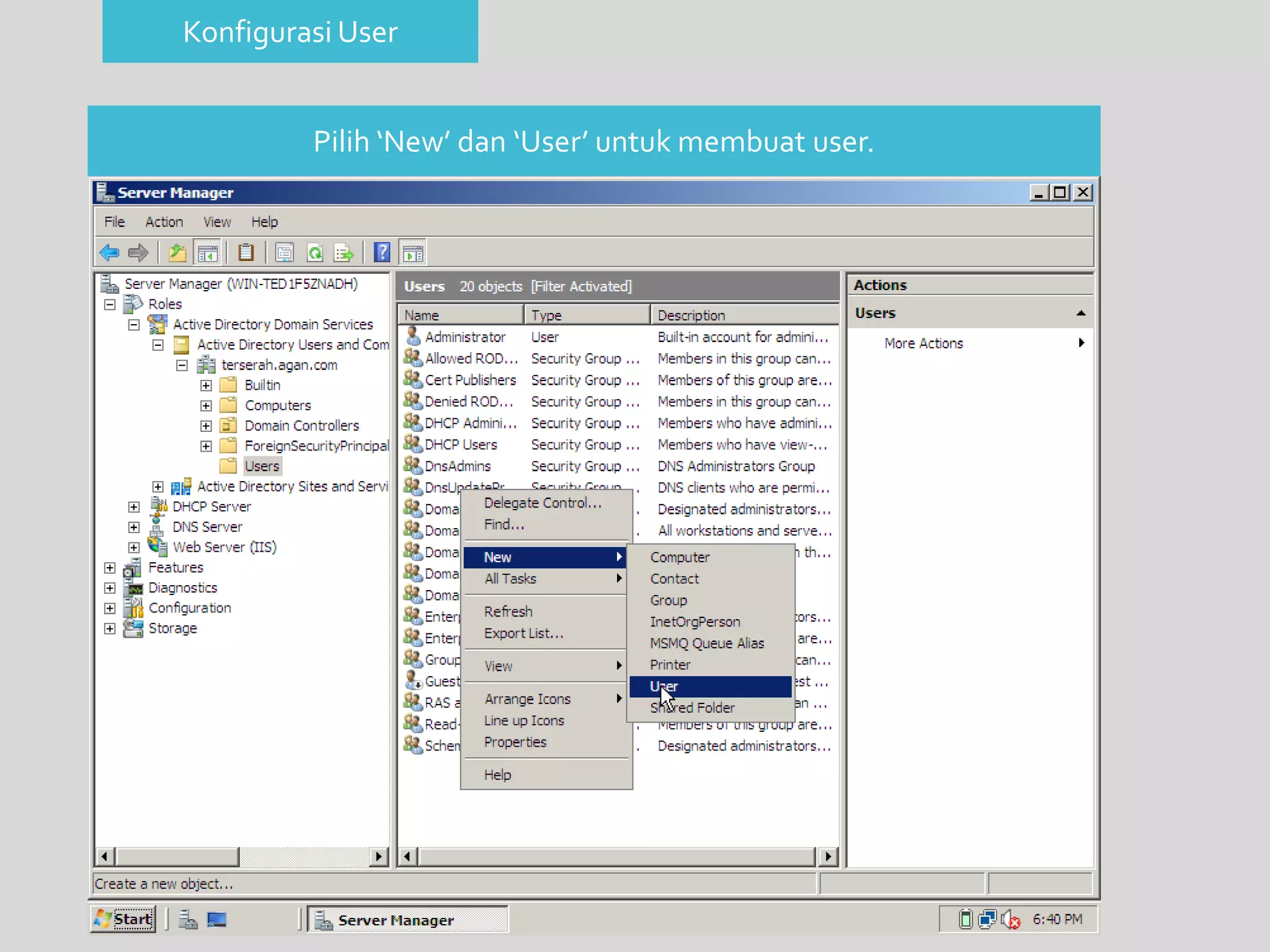Click the Up one level folder icon
1270x952 pixels.
point(177,253)
